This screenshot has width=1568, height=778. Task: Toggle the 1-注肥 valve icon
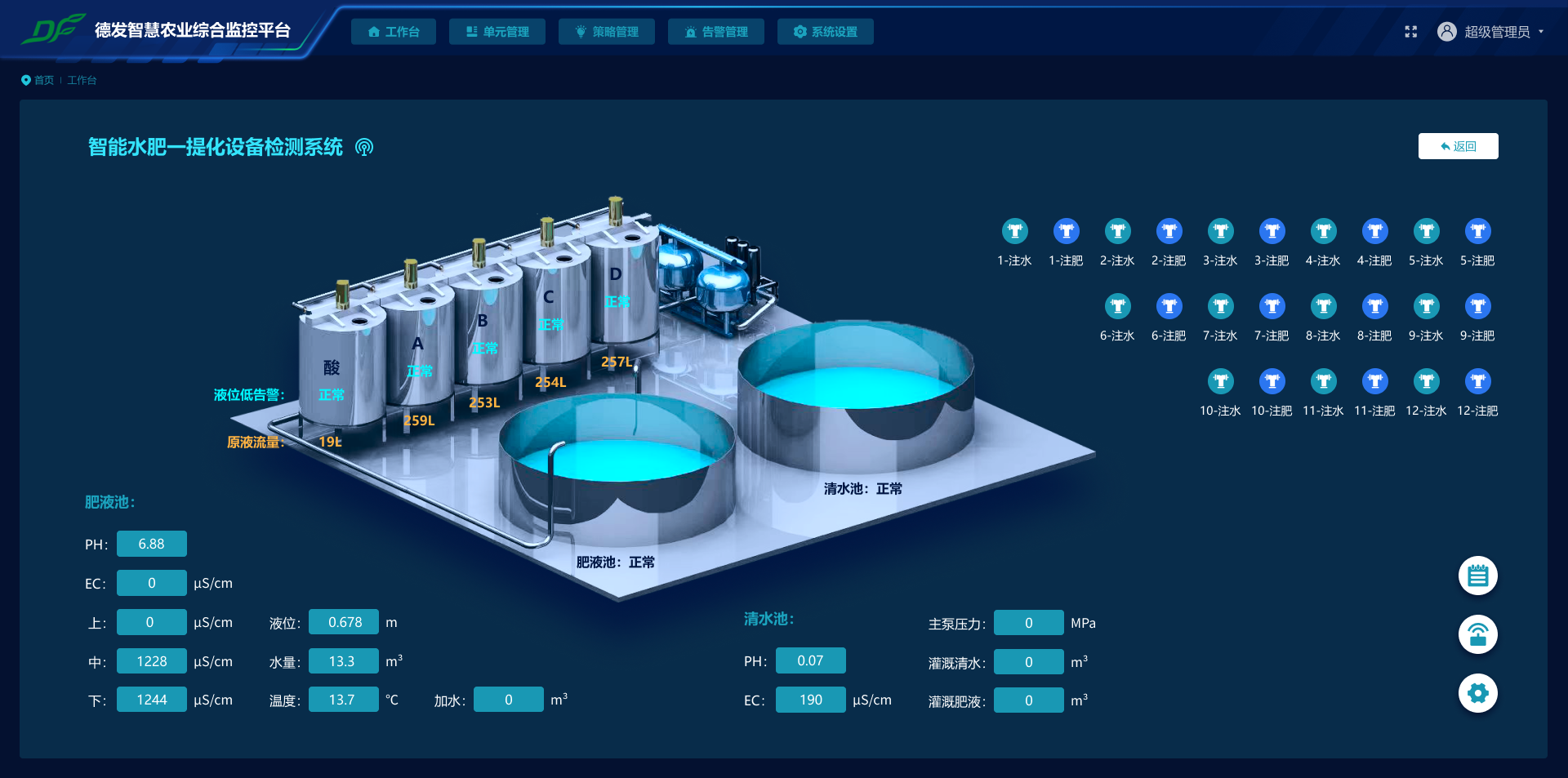[1066, 232]
